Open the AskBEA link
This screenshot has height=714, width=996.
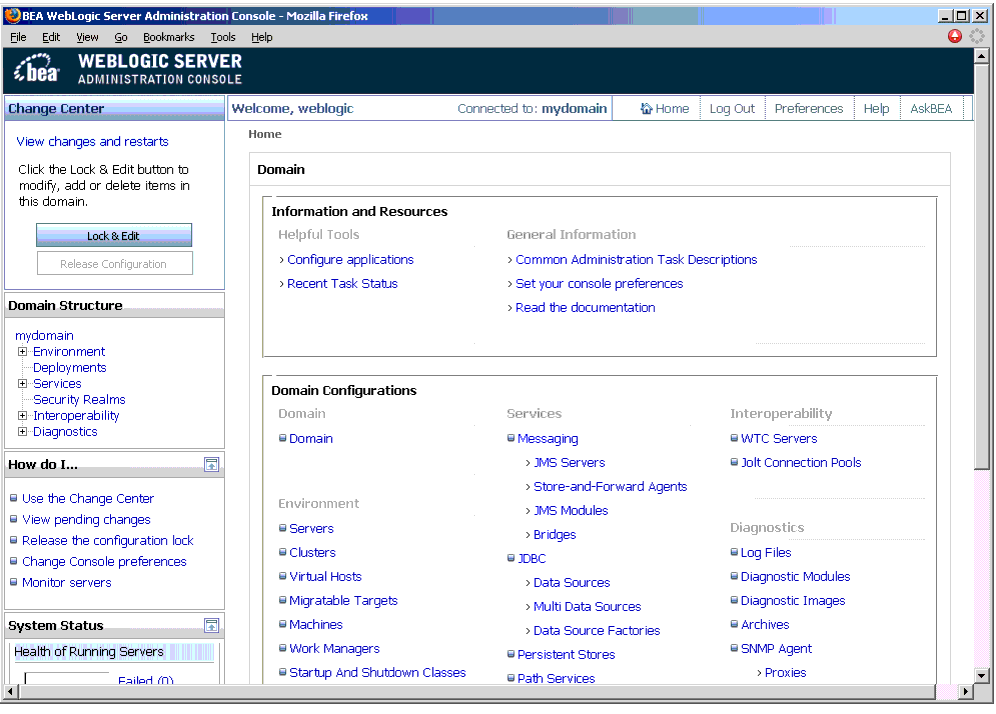pyautogui.click(x=931, y=109)
